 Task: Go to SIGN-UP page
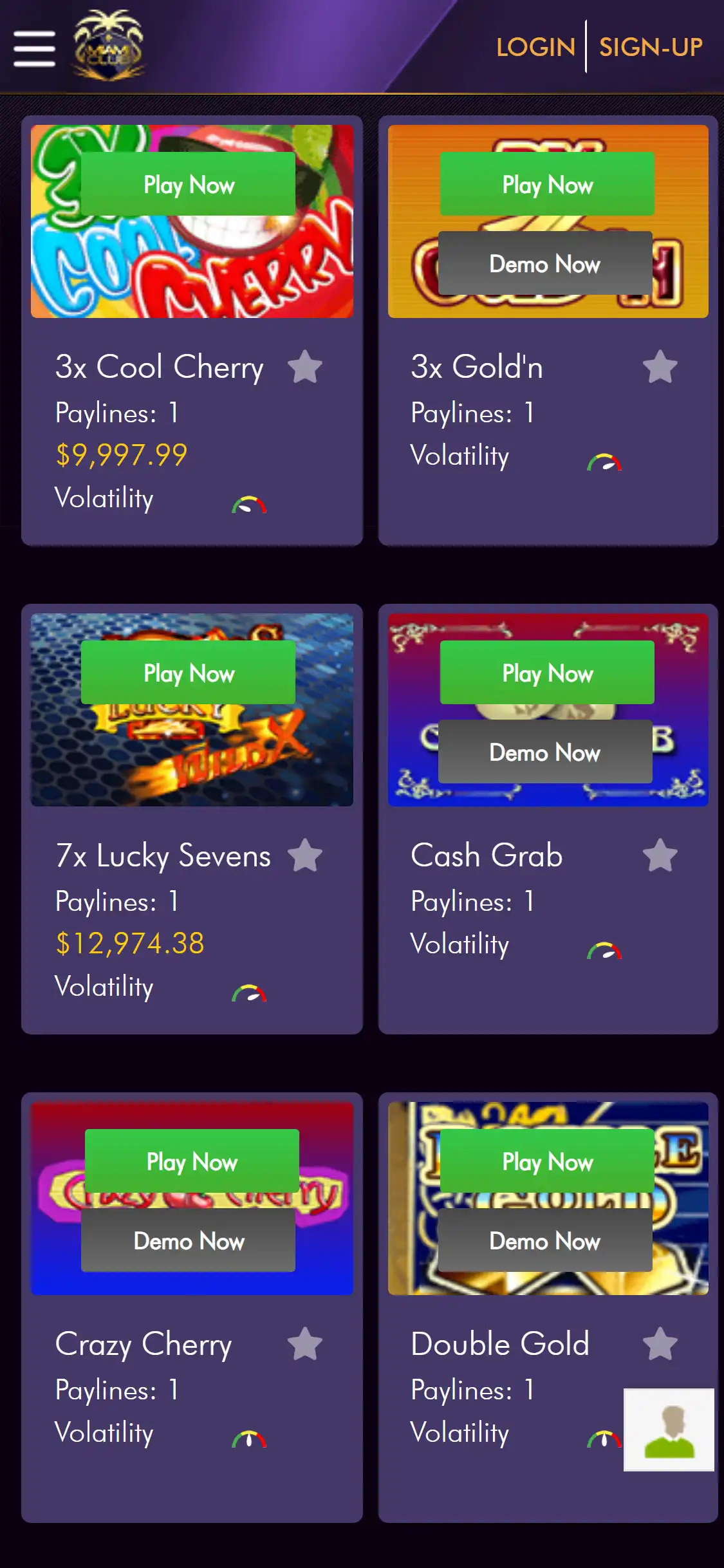(651, 47)
